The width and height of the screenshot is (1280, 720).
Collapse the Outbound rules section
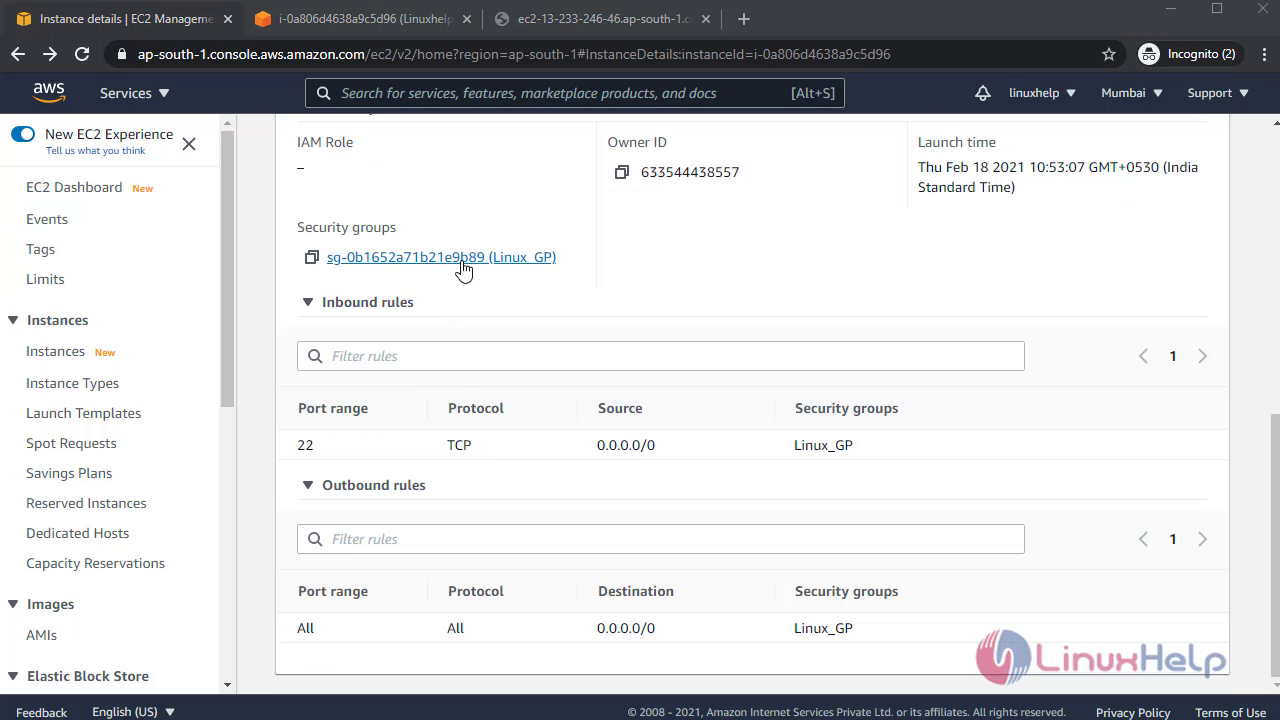[x=308, y=485]
